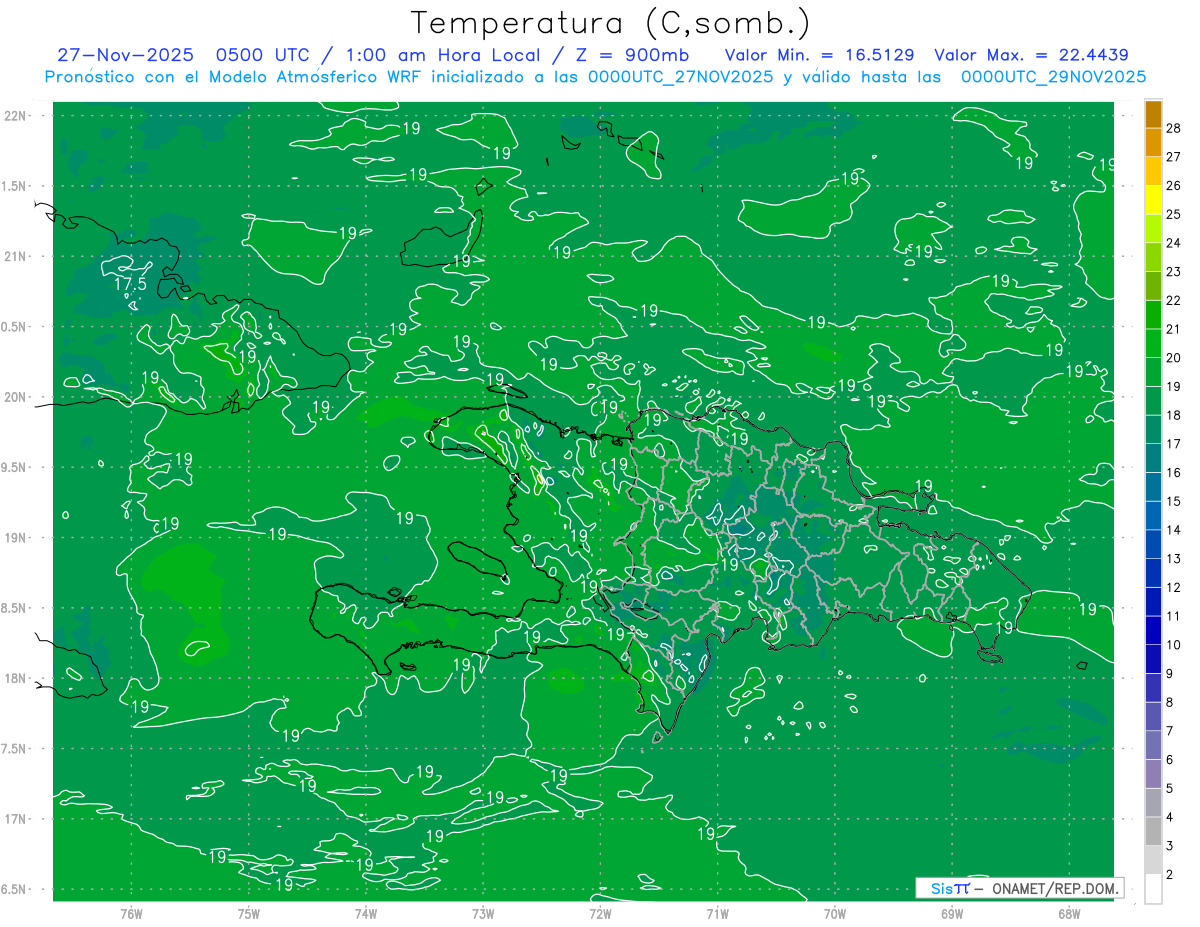Click the '19N' latitude label
Image resolution: width=1200 pixels, height=927 pixels.
(14, 538)
